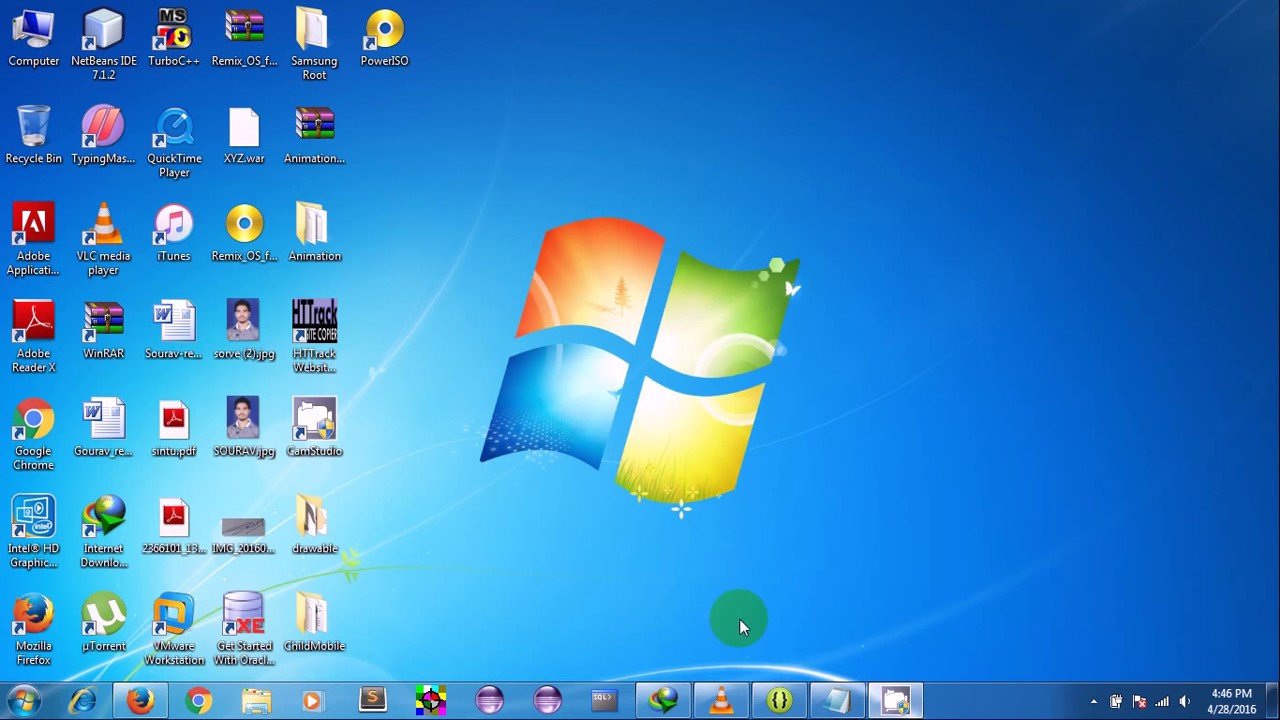Select the VMware Workstation desktop shortcut
This screenshot has height=720, width=1280.
click(x=173, y=631)
